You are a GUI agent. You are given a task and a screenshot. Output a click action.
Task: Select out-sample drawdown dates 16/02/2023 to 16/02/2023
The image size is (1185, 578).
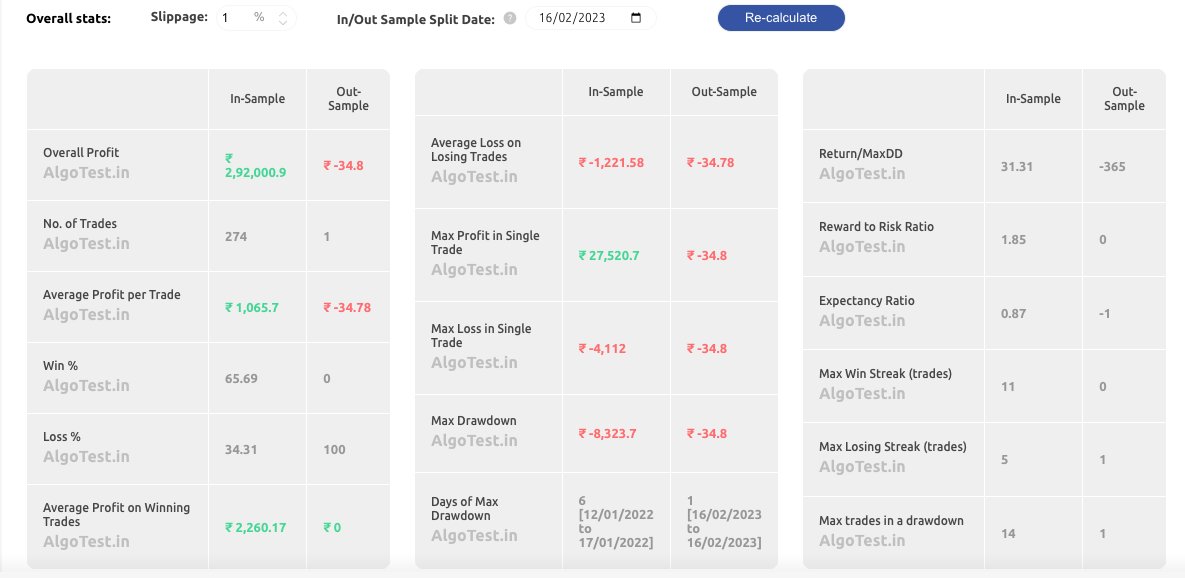pos(724,521)
